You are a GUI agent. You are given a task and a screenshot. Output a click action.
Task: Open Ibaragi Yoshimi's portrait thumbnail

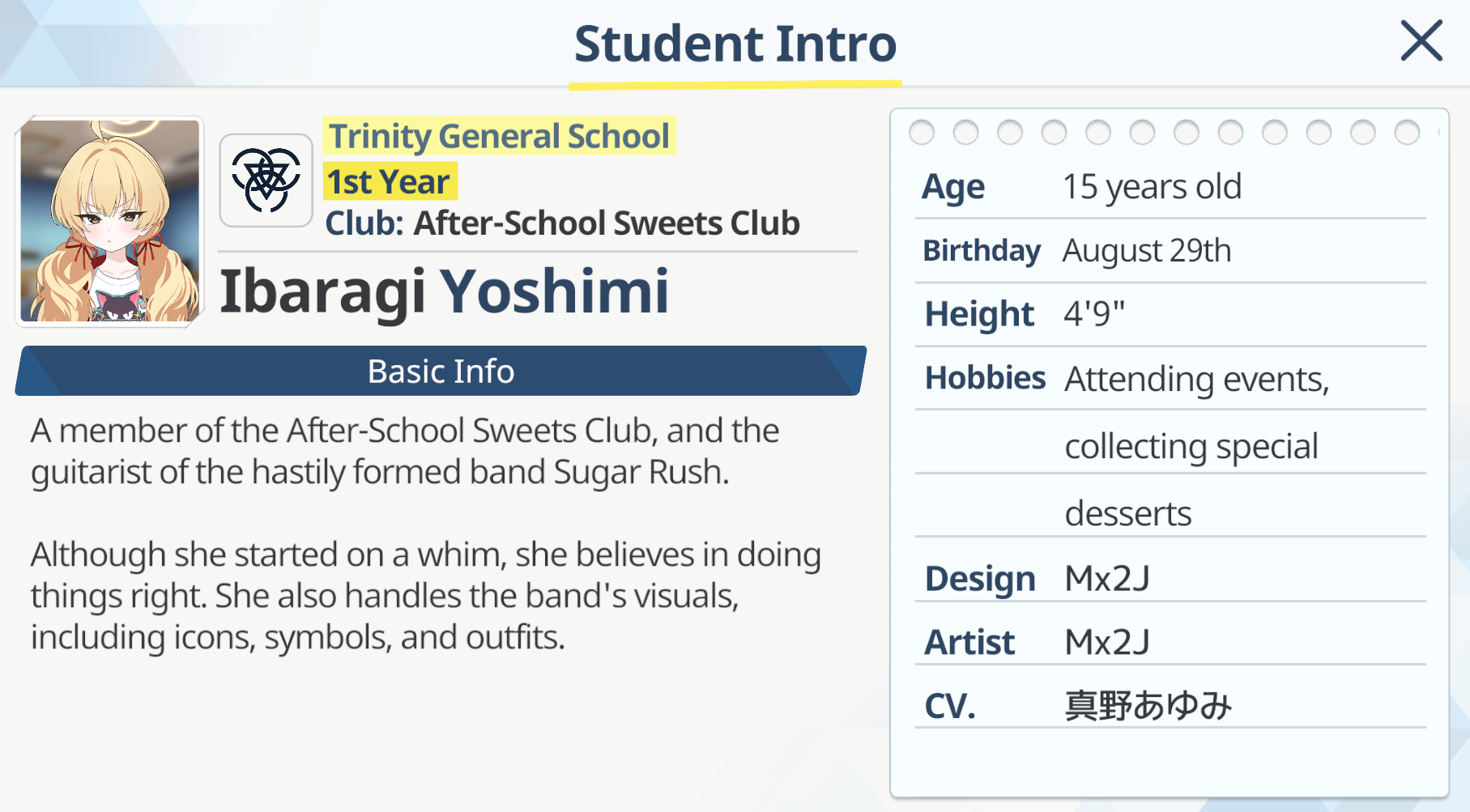pos(109,221)
